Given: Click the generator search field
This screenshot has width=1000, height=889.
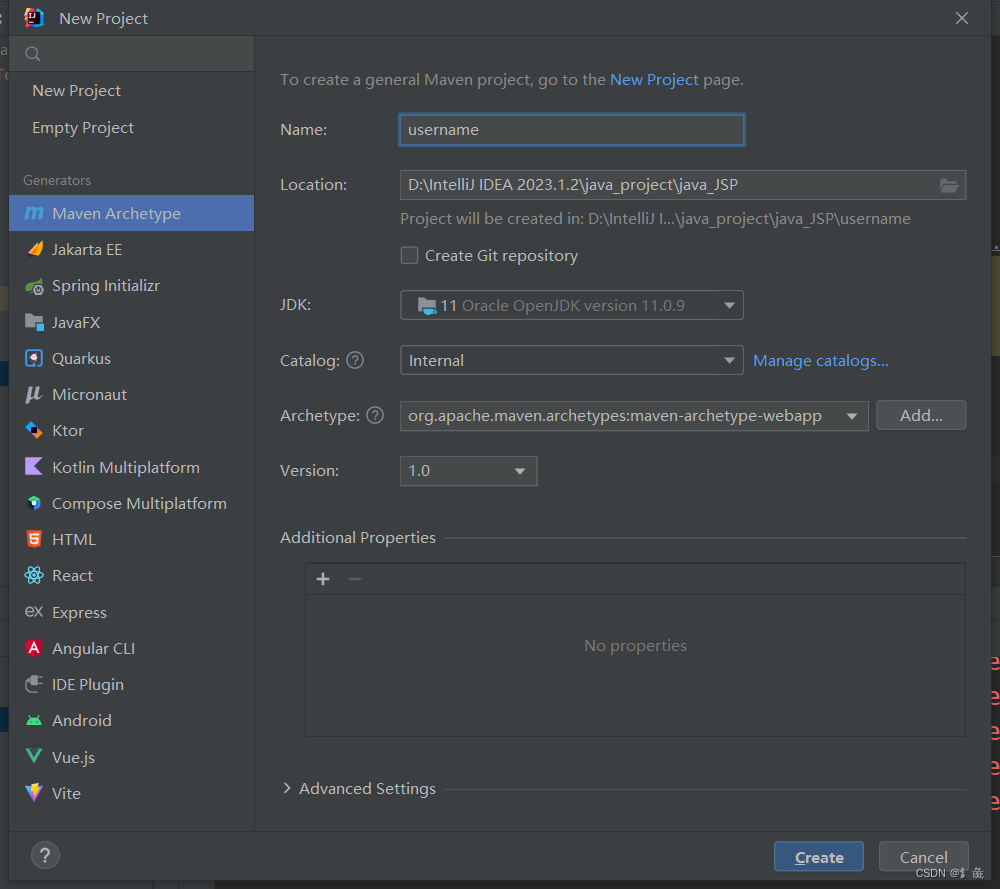Looking at the screenshot, I should pyautogui.click(x=131, y=54).
